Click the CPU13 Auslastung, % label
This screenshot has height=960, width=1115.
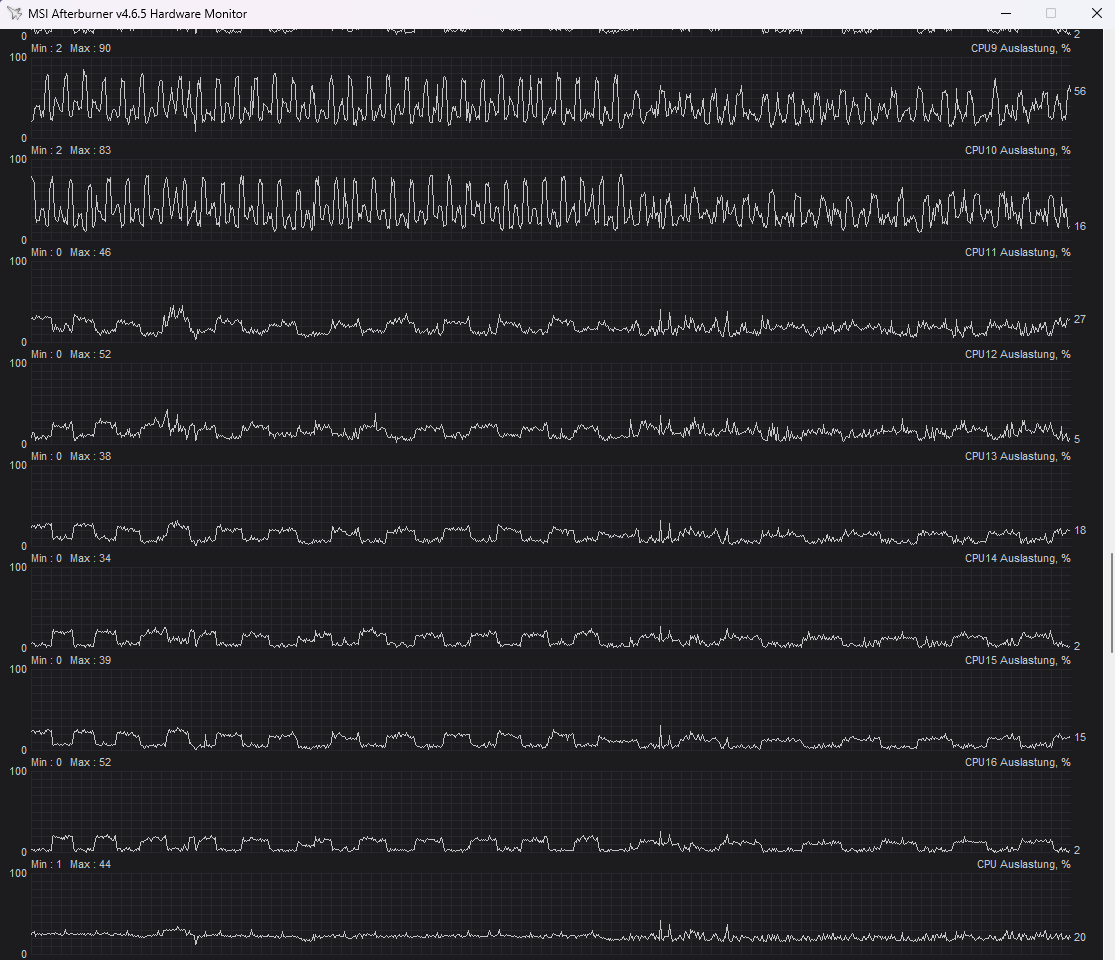pyautogui.click(x=1018, y=456)
